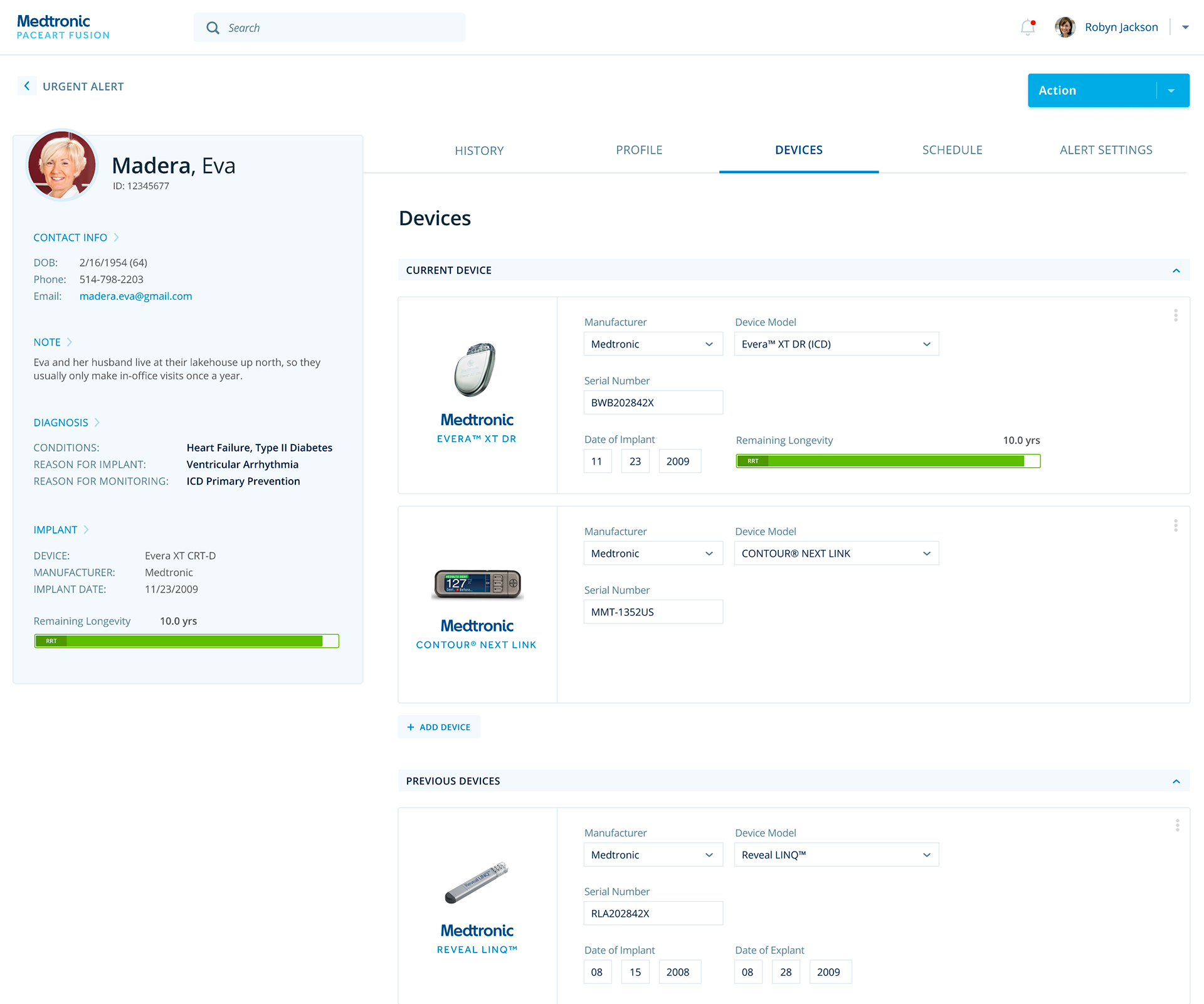This screenshot has width=1204, height=1004.
Task: Click the Urgent Alert back label
Action: coord(83,87)
